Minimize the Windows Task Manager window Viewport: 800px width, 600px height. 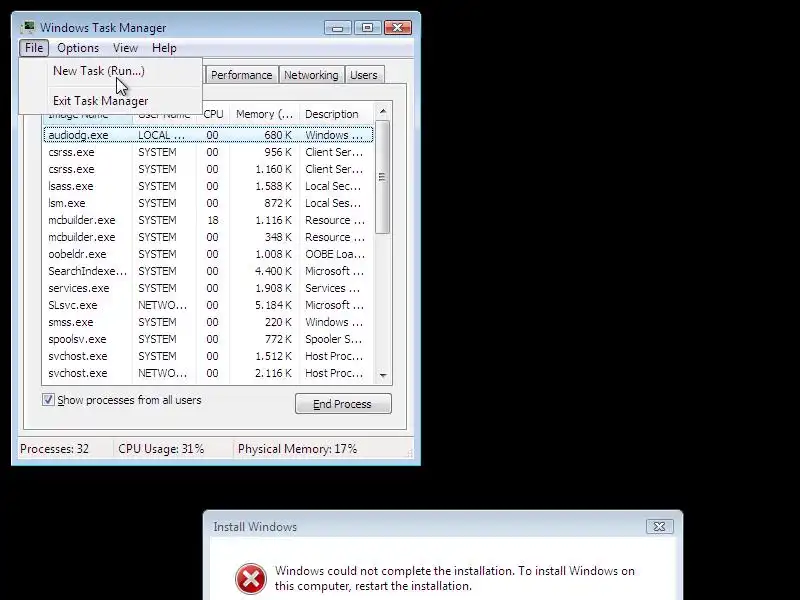(337, 28)
